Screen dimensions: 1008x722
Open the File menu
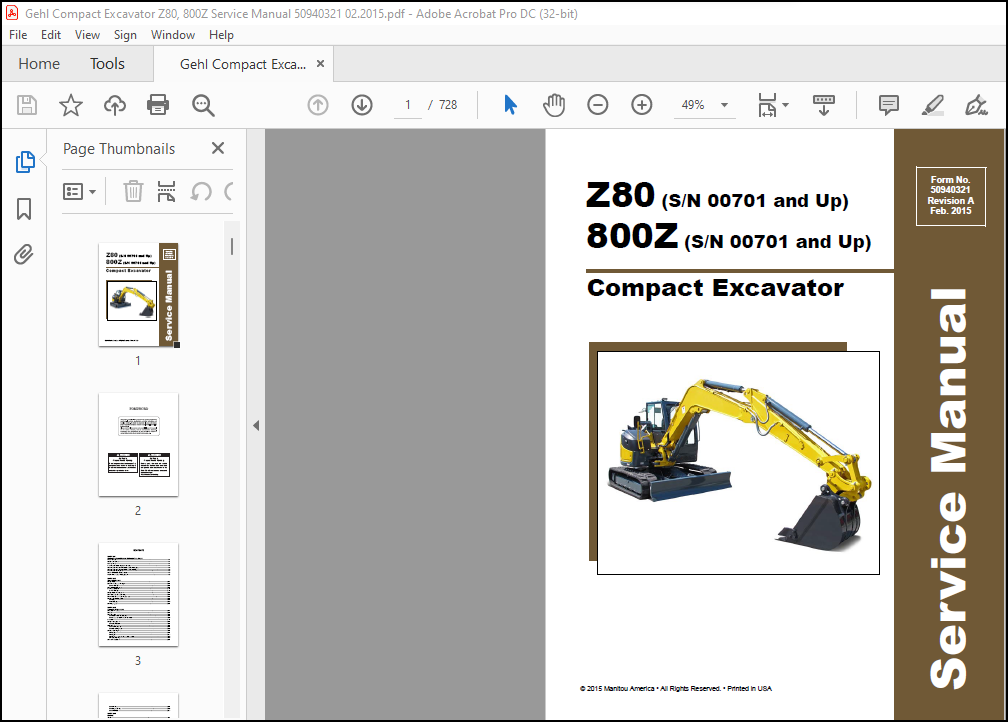18,35
